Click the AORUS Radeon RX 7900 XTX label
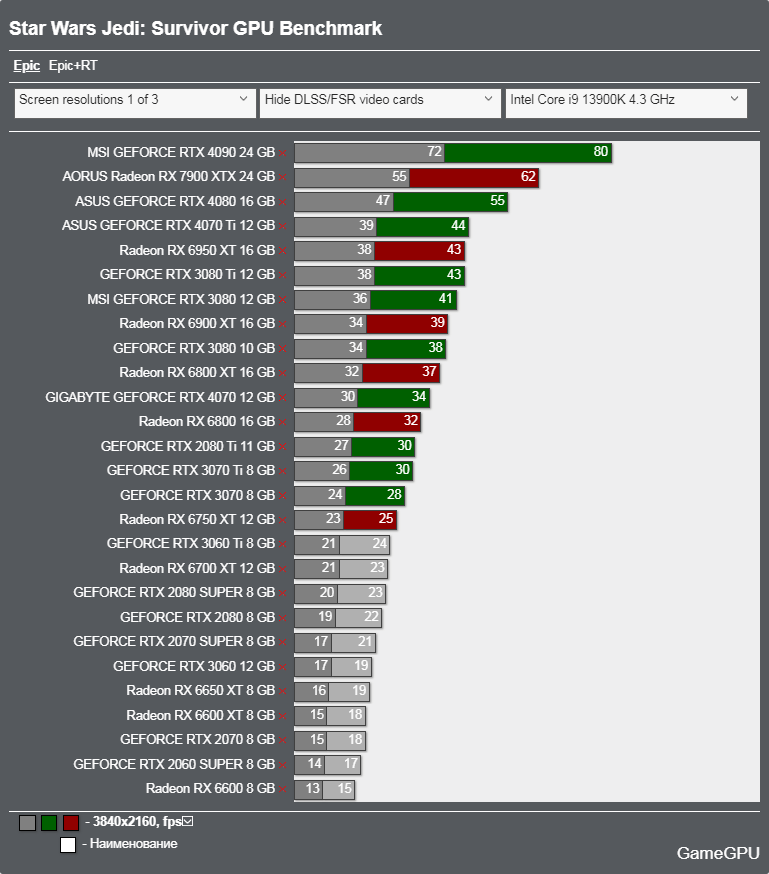This screenshot has width=769, height=874. [x=169, y=176]
